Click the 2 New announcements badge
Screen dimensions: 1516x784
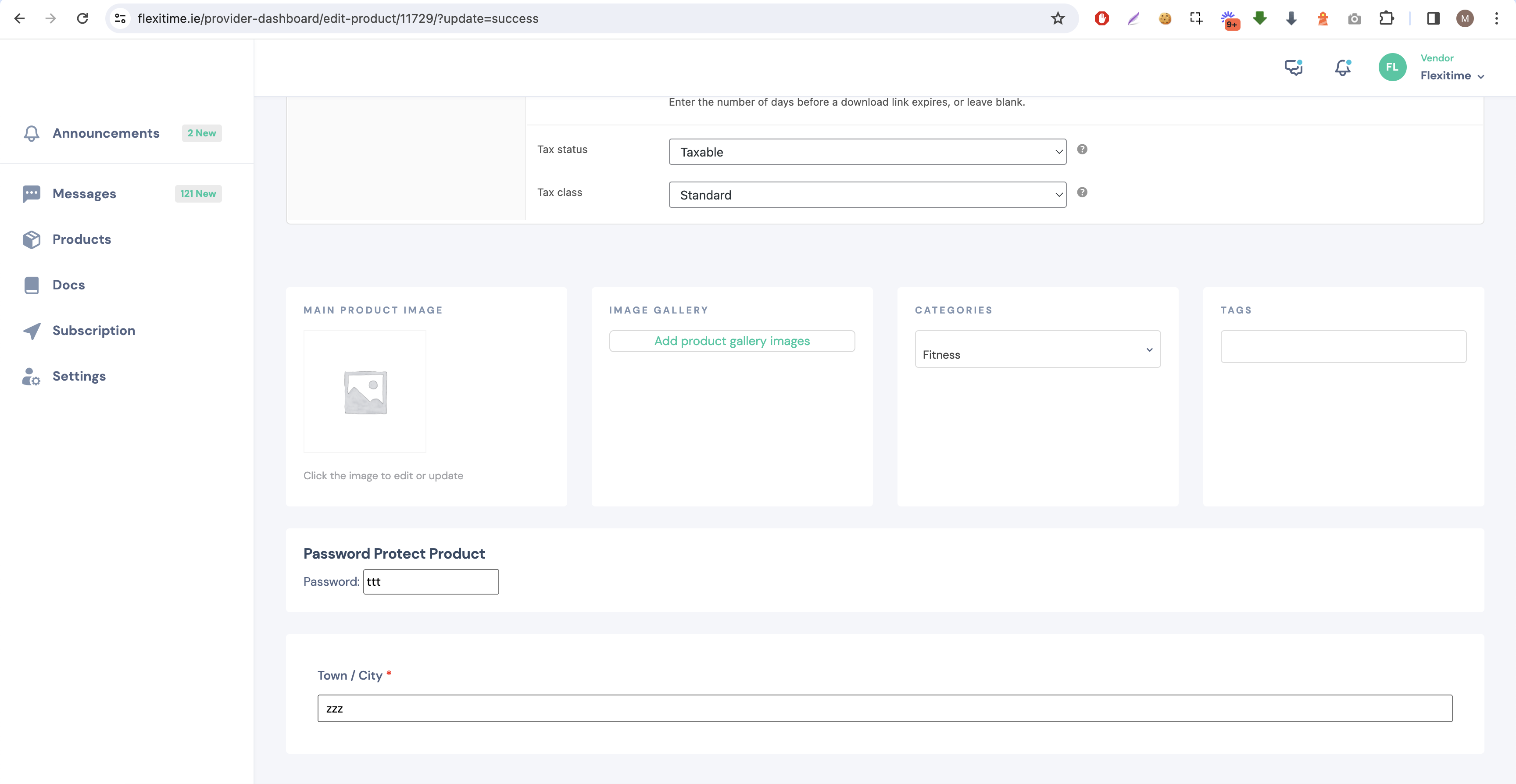201,133
